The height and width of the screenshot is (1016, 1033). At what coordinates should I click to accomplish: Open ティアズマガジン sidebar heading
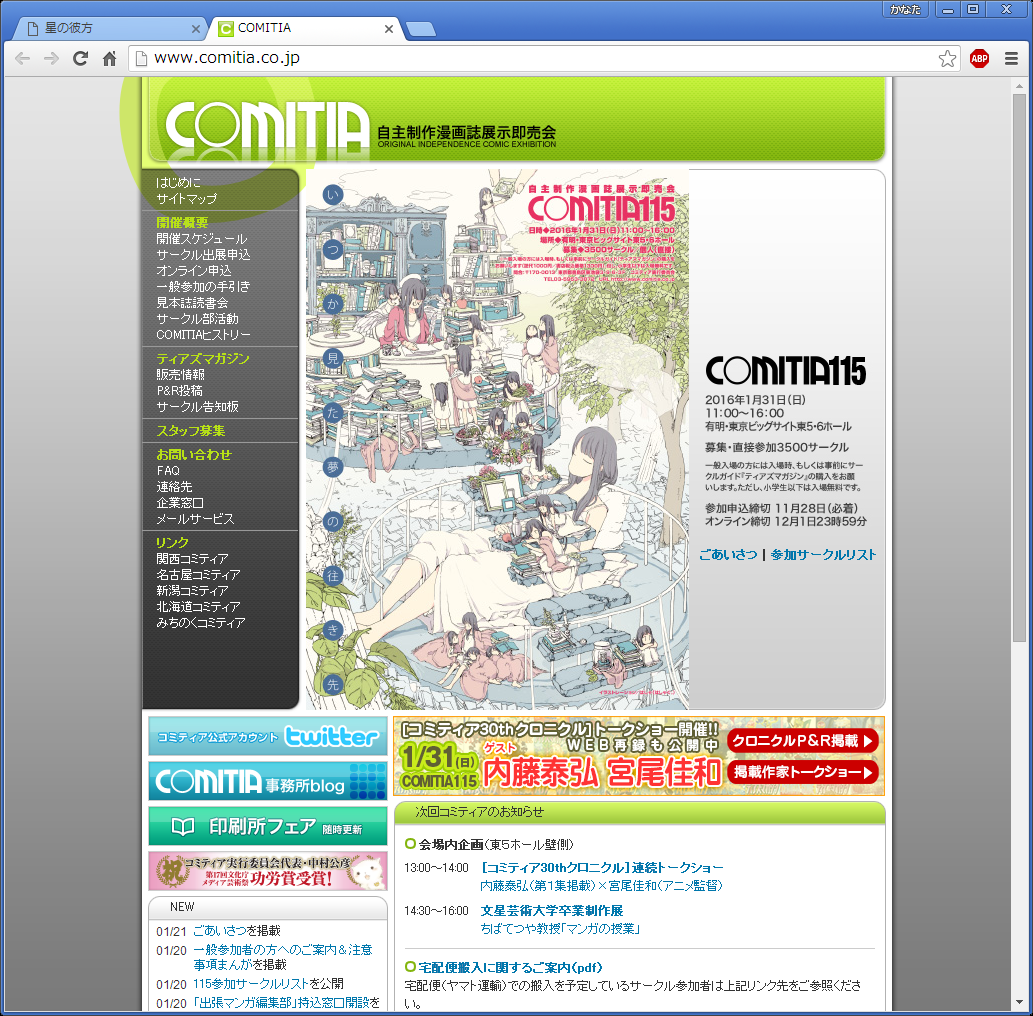click(x=203, y=358)
